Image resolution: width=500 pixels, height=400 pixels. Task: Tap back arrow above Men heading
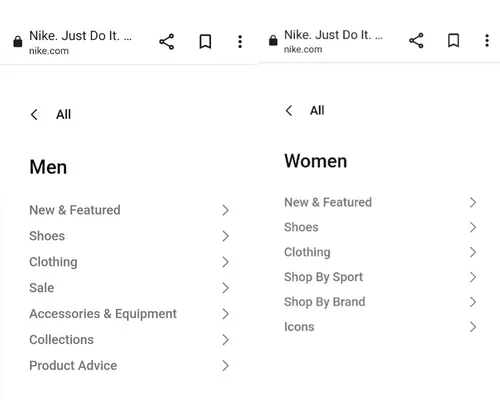coord(34,114)
